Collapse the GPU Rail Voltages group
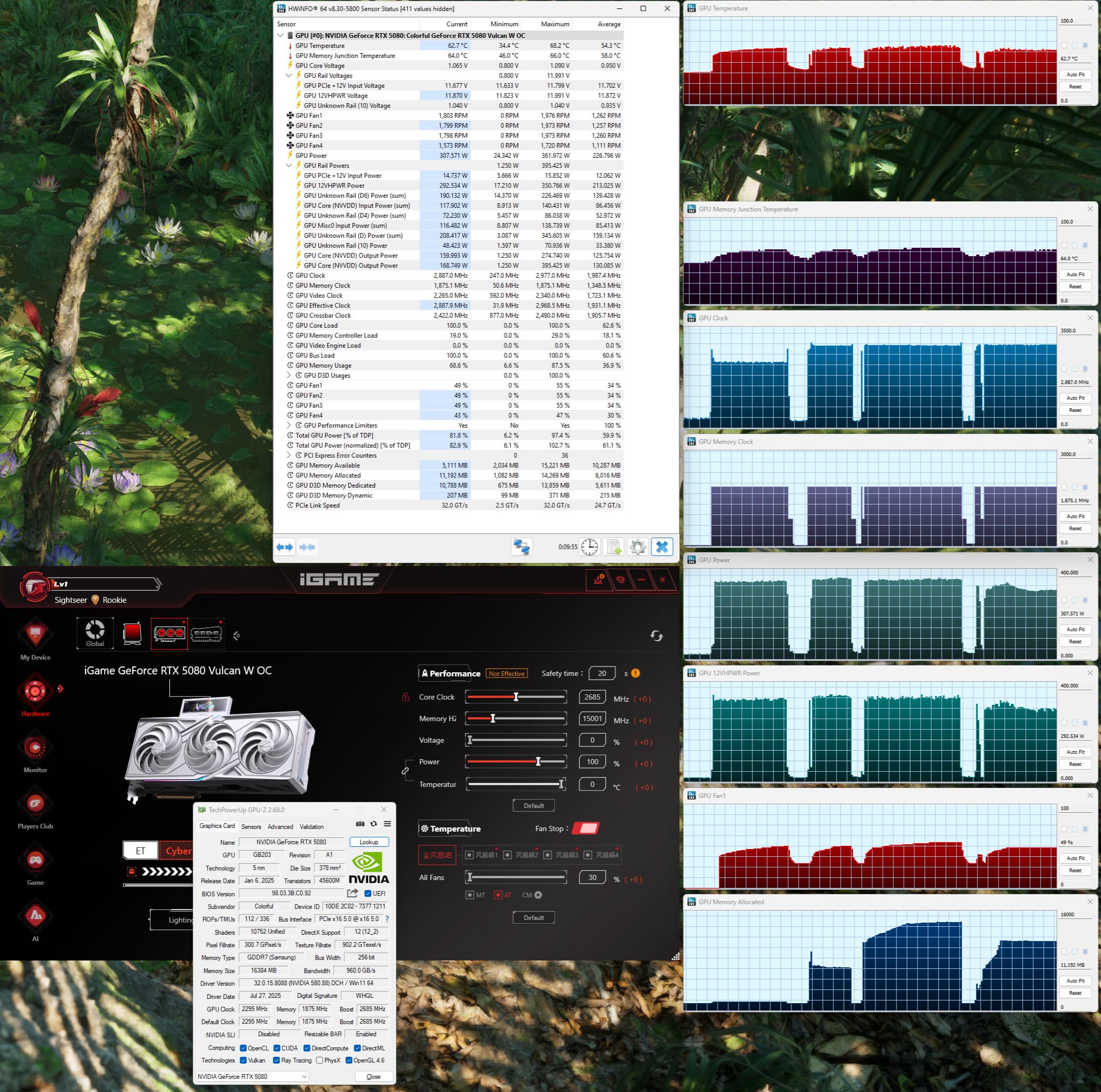Image resolution: width=1101 pixels, height=1092 pixels. click(289, 75)
